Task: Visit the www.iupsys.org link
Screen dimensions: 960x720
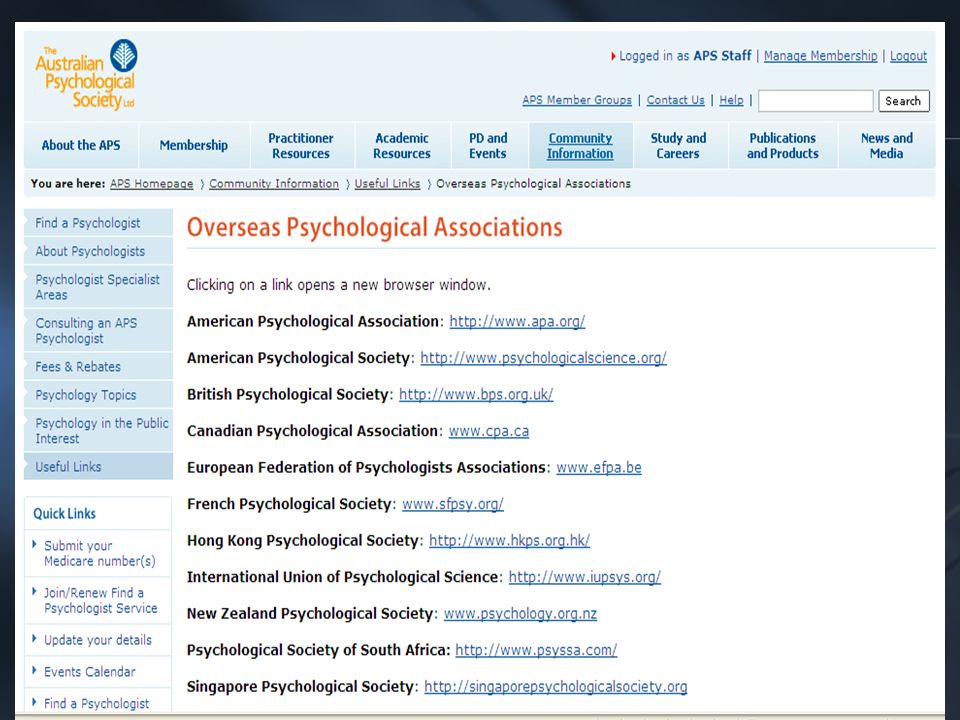Action: pyautogui.click(x=585, y=577)
